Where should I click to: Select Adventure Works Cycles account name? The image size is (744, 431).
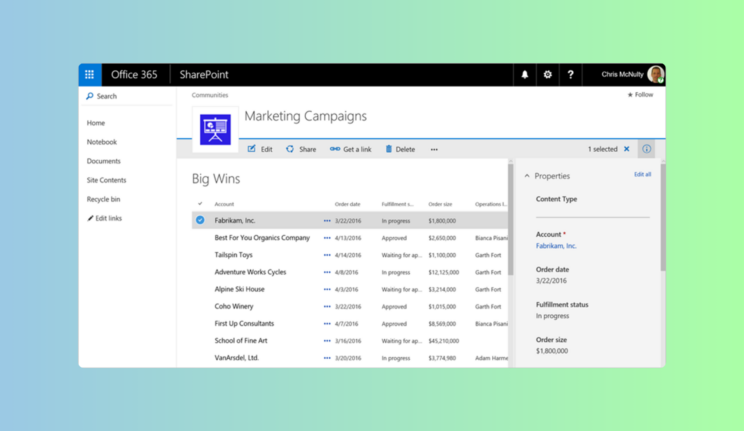(250, 272)
